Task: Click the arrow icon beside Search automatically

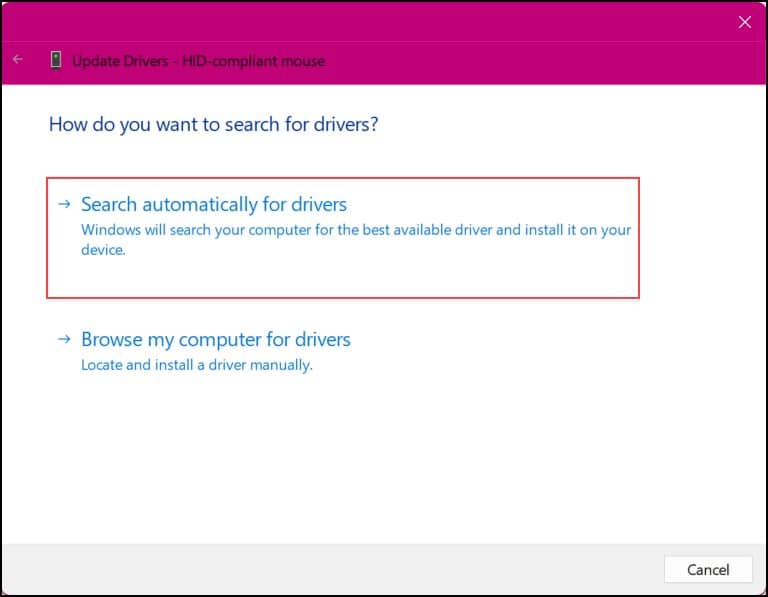Action: coord(65,204)
